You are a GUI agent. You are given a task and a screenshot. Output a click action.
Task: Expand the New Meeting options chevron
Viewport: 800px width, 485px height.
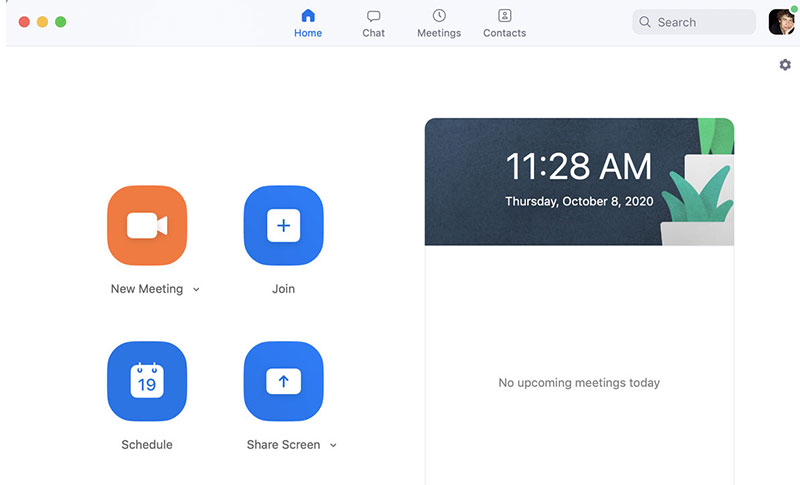pos(196,289)
